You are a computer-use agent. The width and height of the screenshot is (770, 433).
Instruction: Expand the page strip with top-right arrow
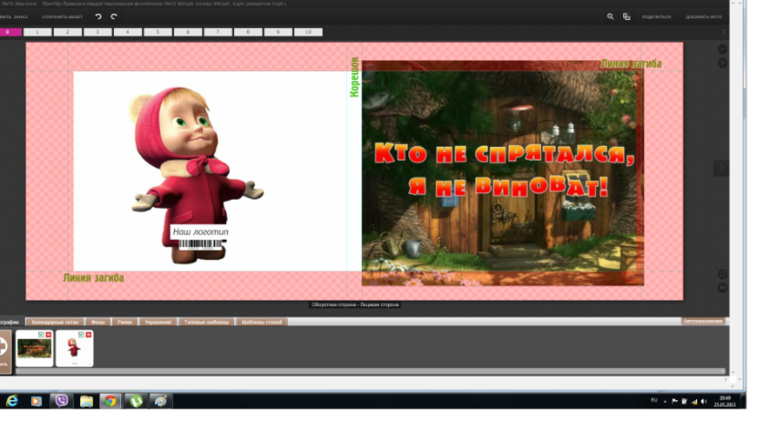724,32
